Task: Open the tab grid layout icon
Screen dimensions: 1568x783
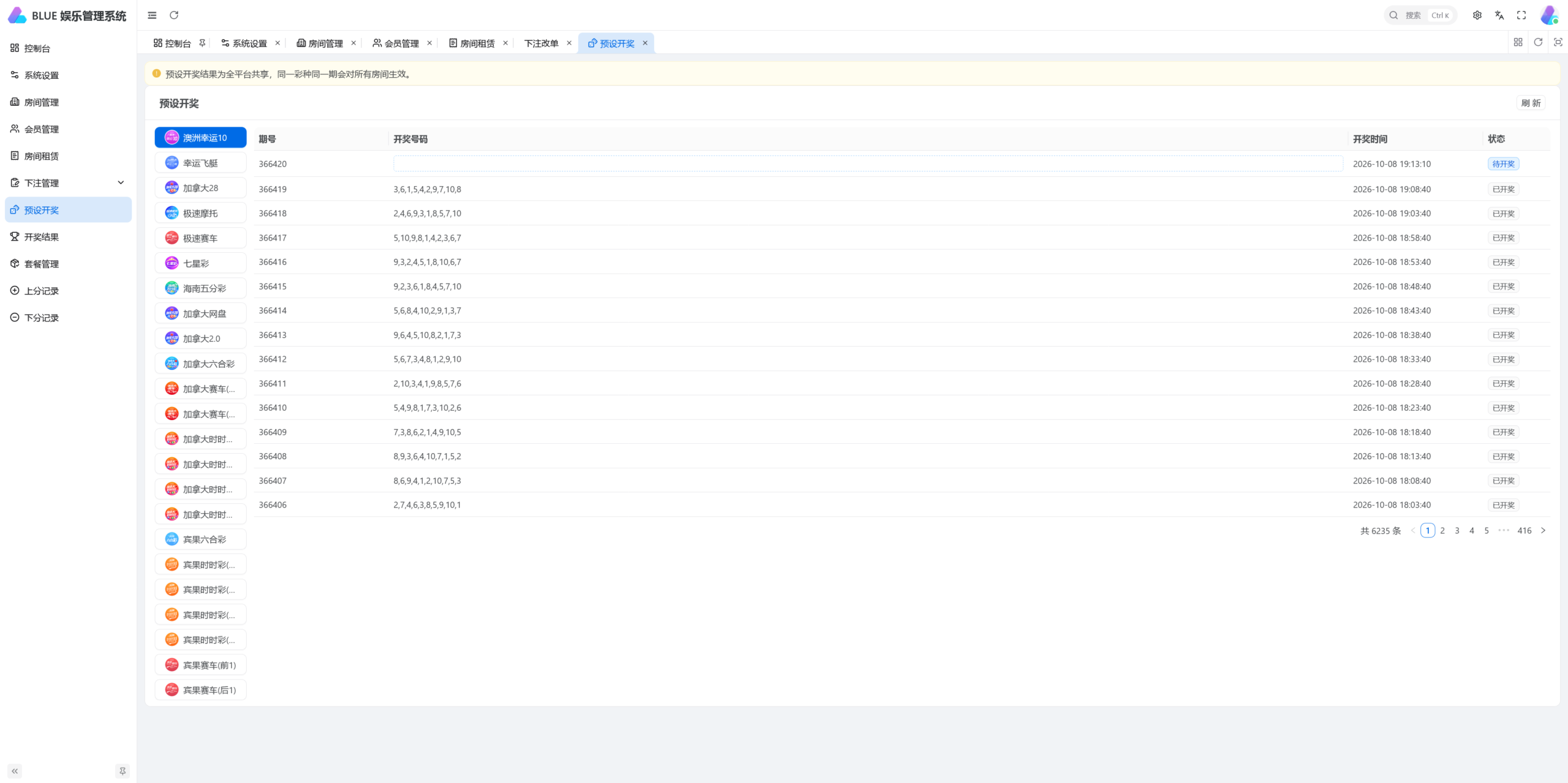Action: tap(1518, 42)
